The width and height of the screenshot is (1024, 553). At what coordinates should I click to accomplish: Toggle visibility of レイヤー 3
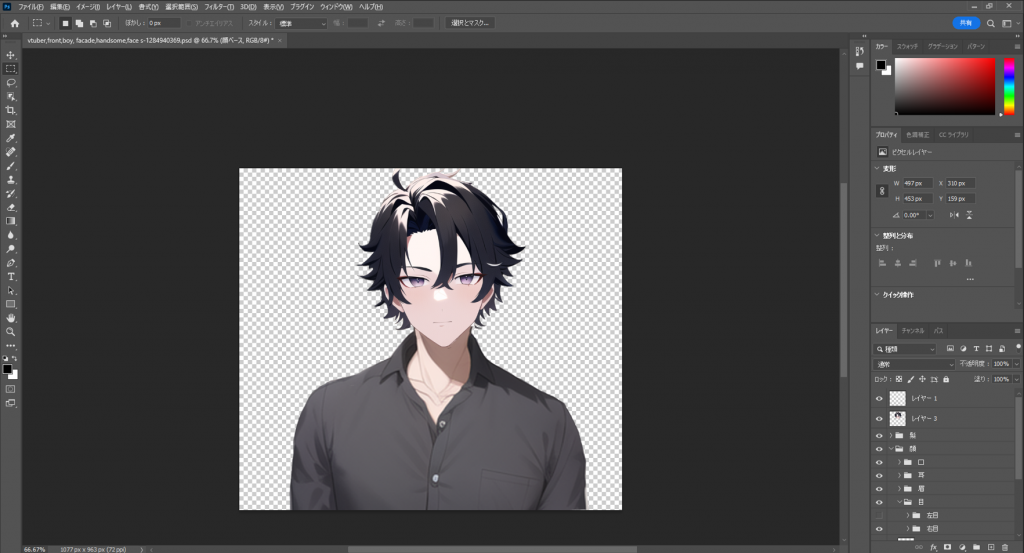tap(880, 418)
